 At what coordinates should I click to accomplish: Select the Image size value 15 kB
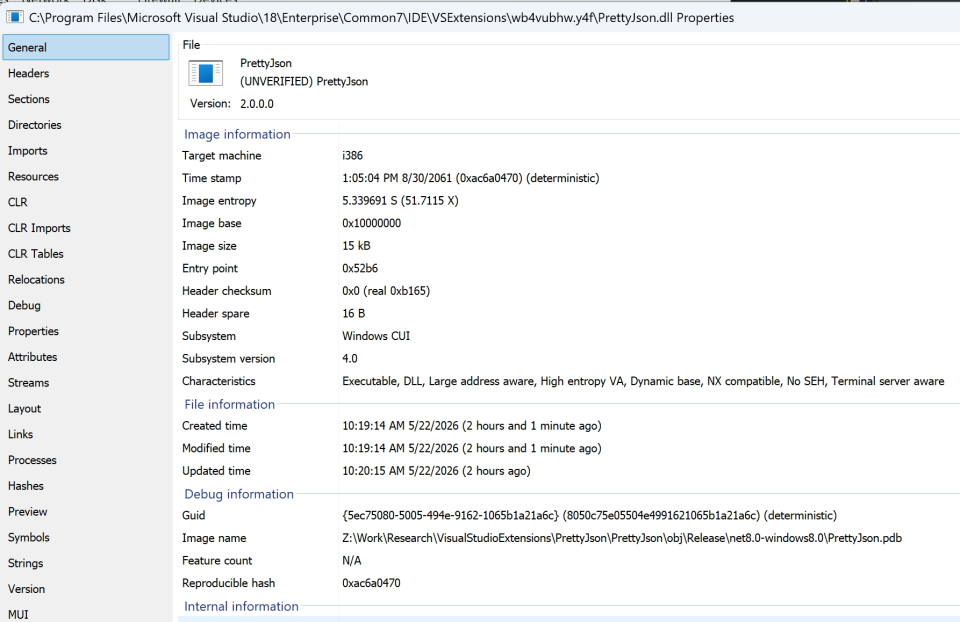click(356, 245)
